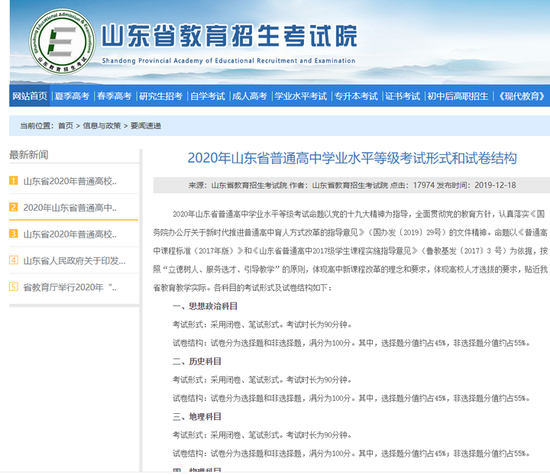This screenshot has width=550, height=475.
Task: Select 《现代教育》 in navigation bar
Action: (x=522, y=96)
